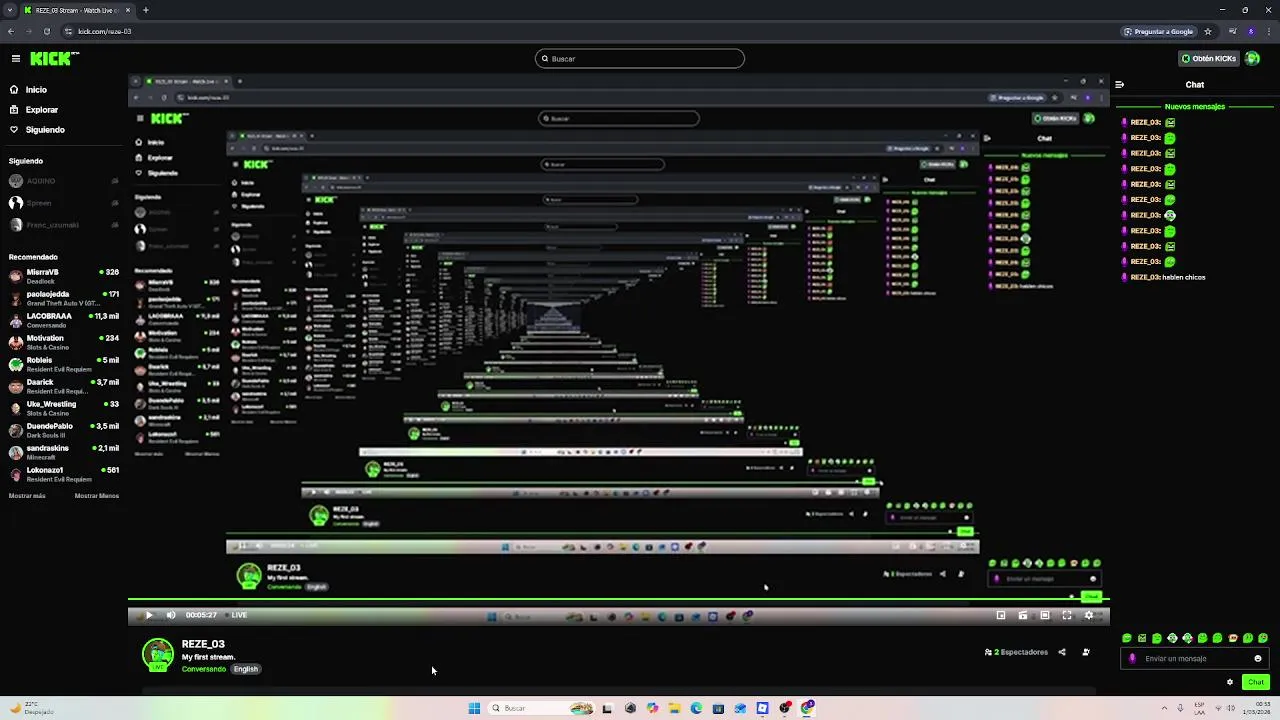Open main player settings gear

(1089, 615)
